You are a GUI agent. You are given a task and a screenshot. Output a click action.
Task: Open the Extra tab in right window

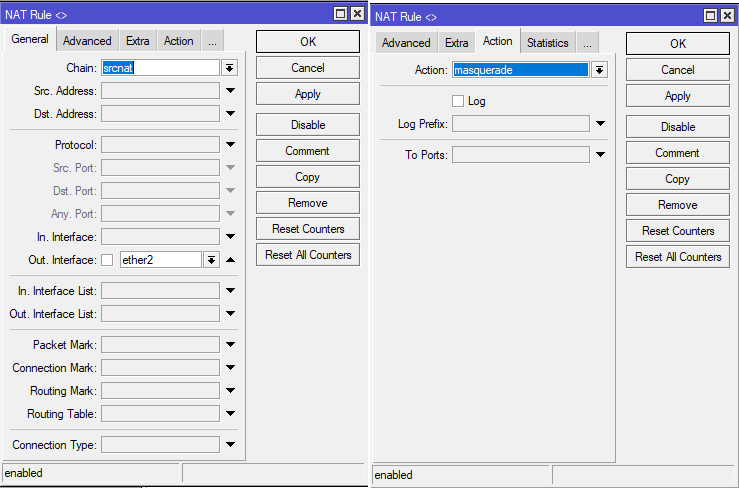click(456, 43)
